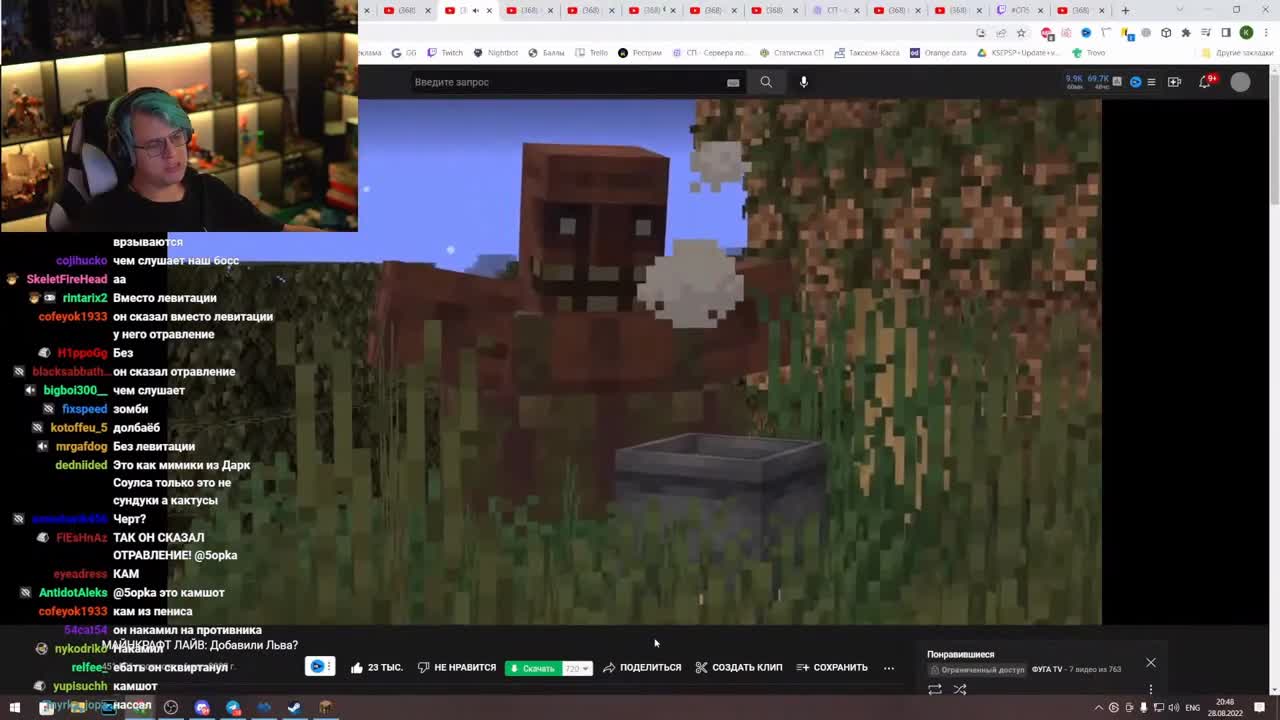The width and height of the screenshot is (1280, 720).
Task: Open Telegram from the taskbar
Action: click(x=233, y=707)
